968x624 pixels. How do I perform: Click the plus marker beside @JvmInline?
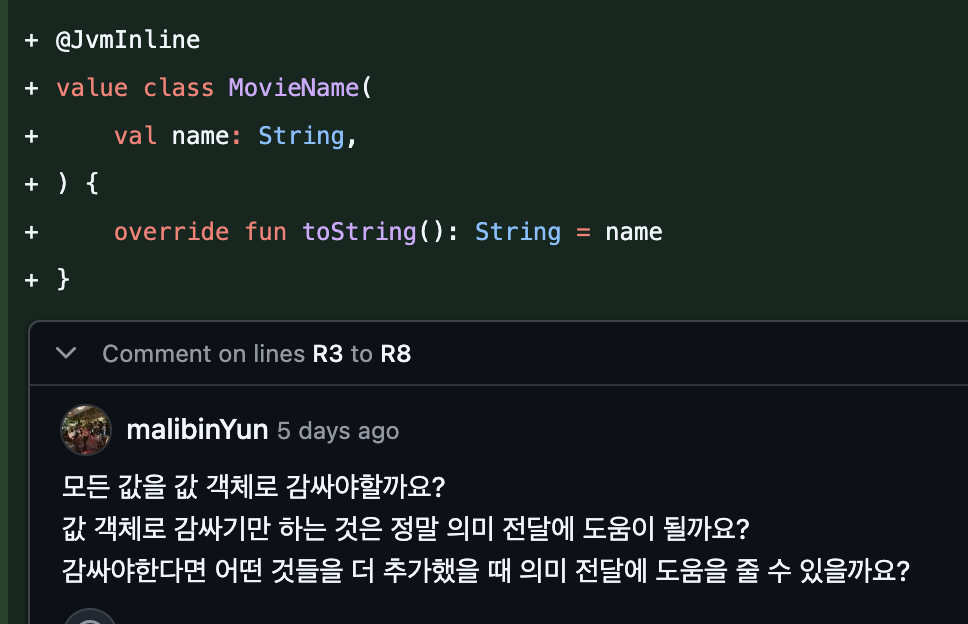point(31,41)
